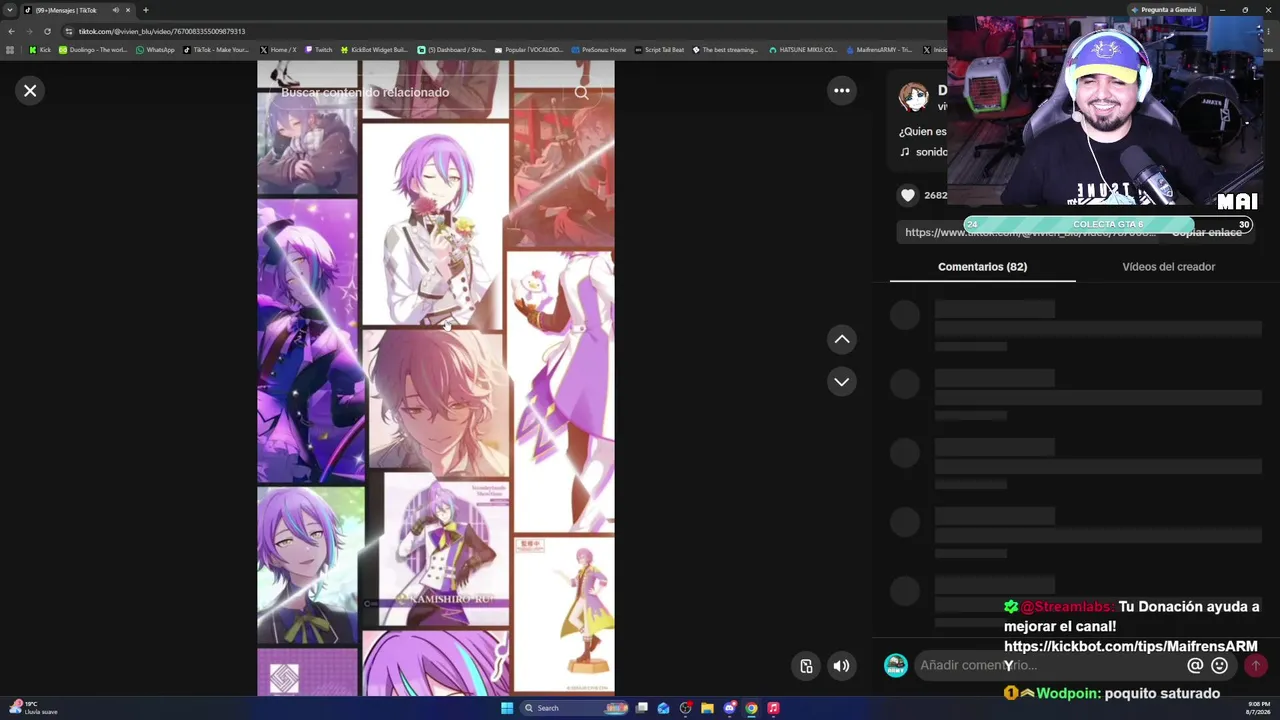1280x720 pixels.
Task: Open Discord from the taskbar
Action: click(x=729, y=708)
